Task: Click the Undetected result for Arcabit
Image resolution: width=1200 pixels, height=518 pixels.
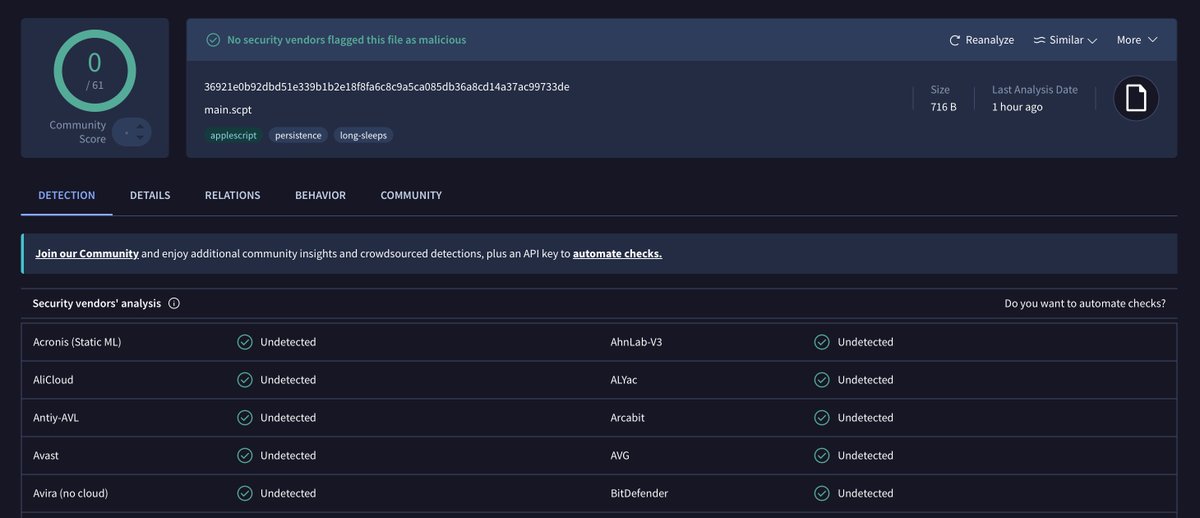Action: pos(865,418)
